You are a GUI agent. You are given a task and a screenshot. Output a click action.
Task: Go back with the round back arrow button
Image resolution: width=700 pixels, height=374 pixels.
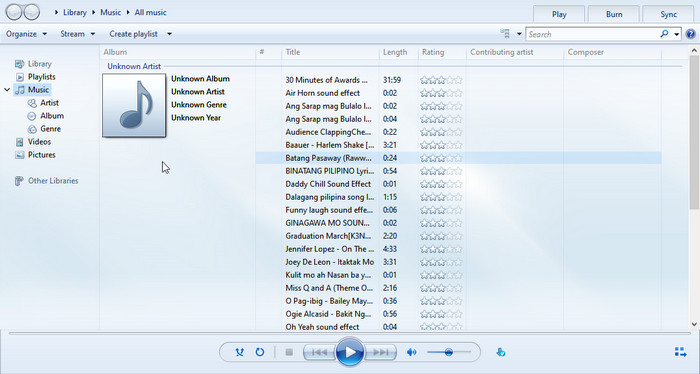[x=14, y=12]
